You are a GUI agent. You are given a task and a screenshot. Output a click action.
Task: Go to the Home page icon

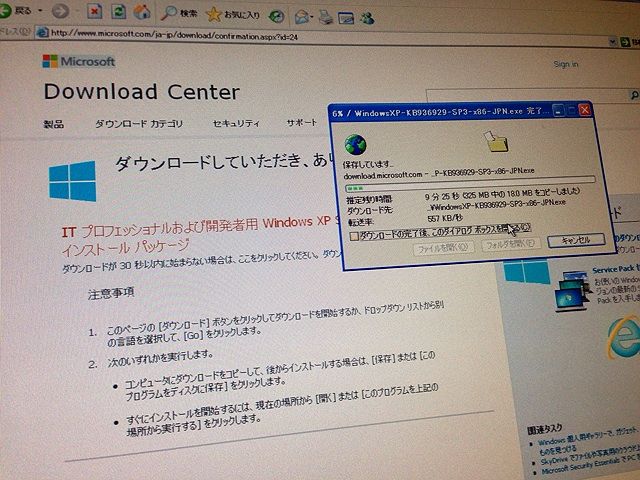click(142, 12)
